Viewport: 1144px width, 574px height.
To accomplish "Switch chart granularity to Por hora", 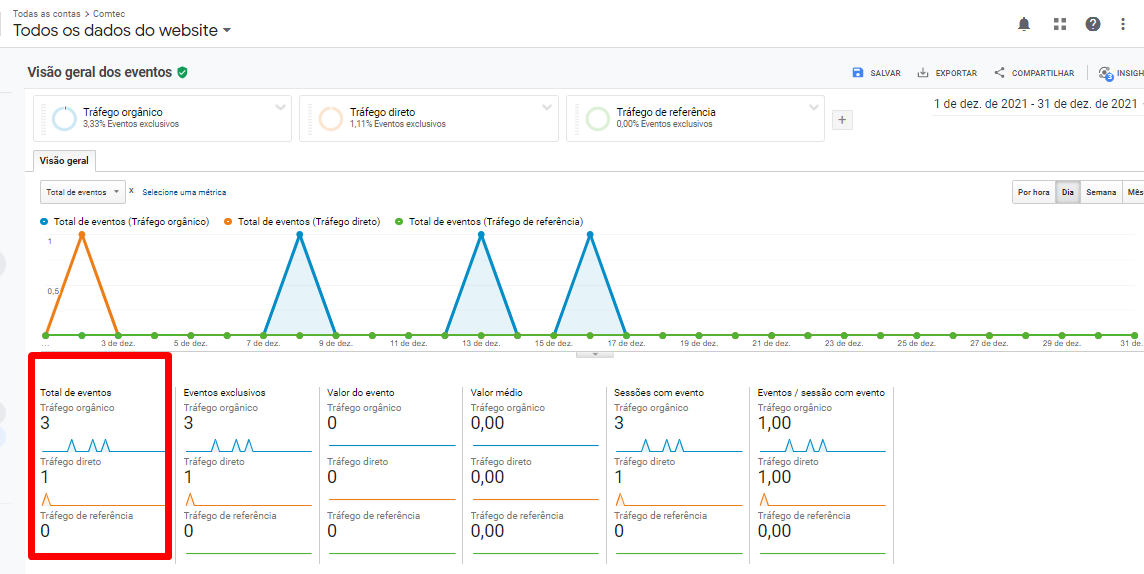I will tap(1033, 192).
